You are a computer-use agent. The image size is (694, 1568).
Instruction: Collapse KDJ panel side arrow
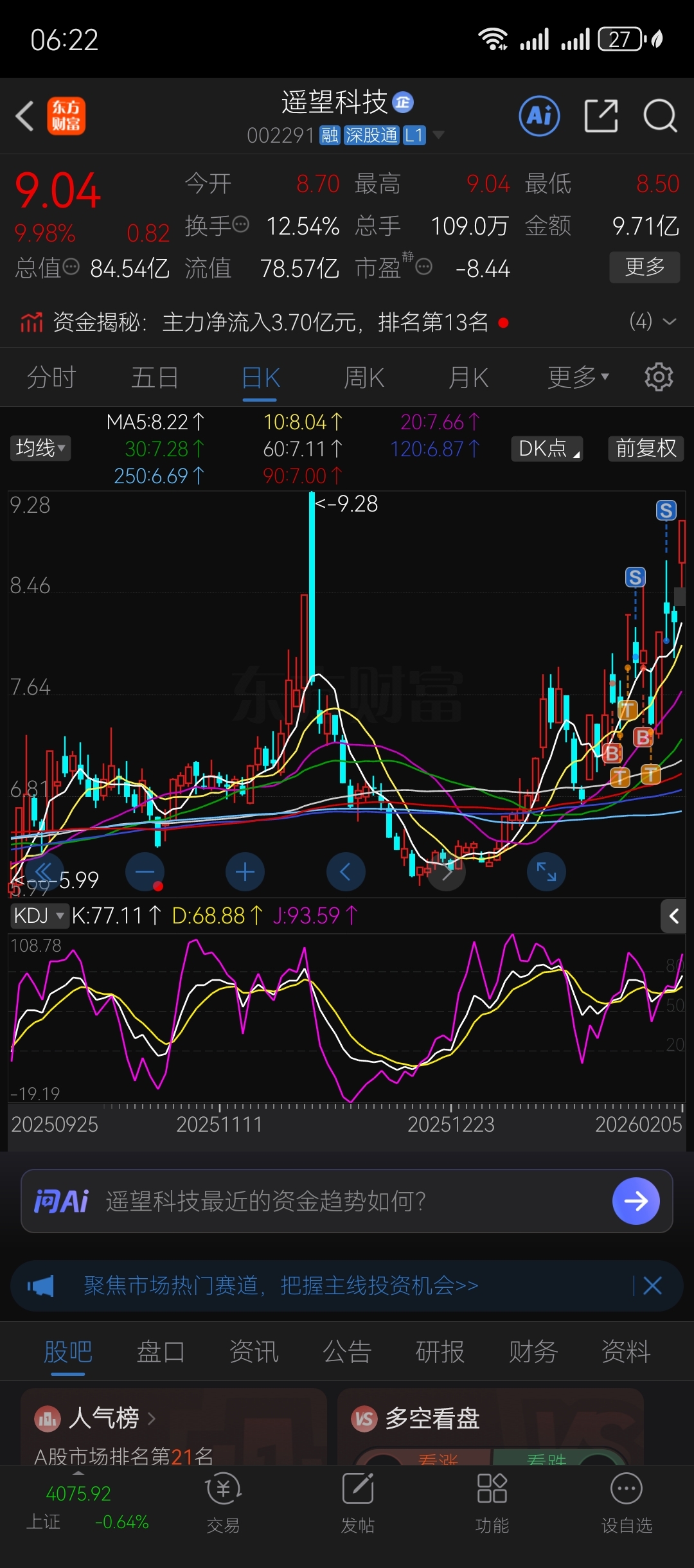click(673, 916)
